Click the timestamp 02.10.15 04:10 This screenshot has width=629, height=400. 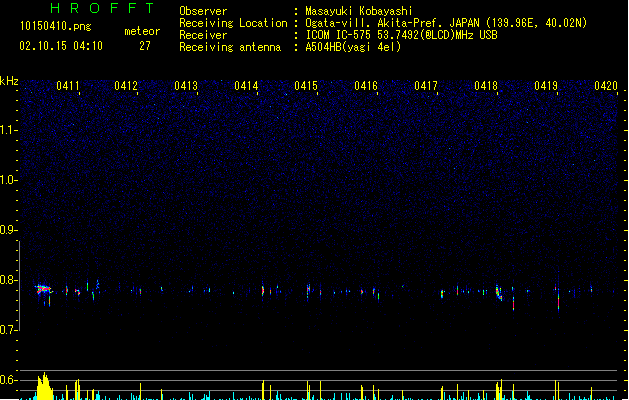(61, 46)
